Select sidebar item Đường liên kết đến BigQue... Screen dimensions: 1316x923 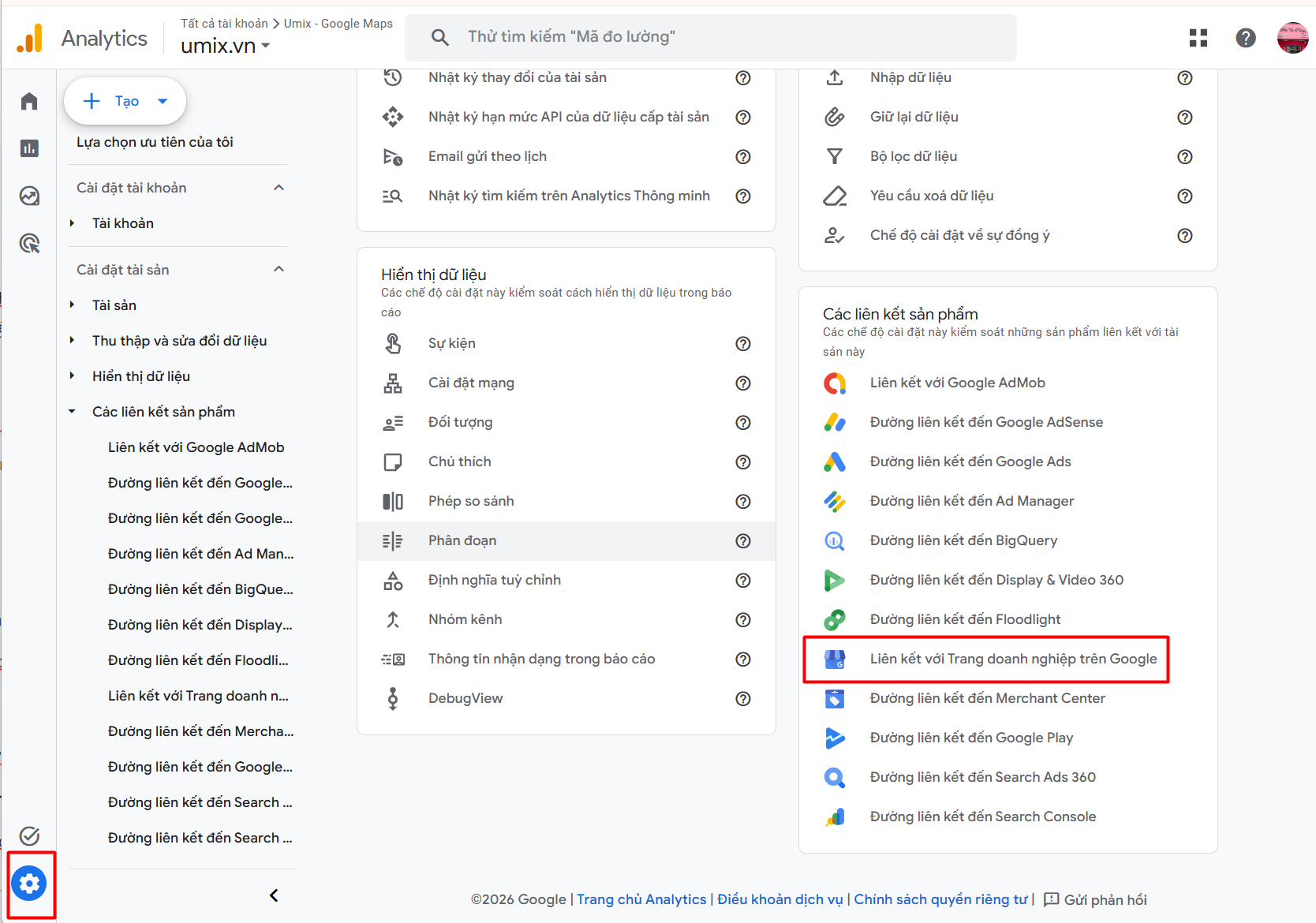(x=200, y=589)
